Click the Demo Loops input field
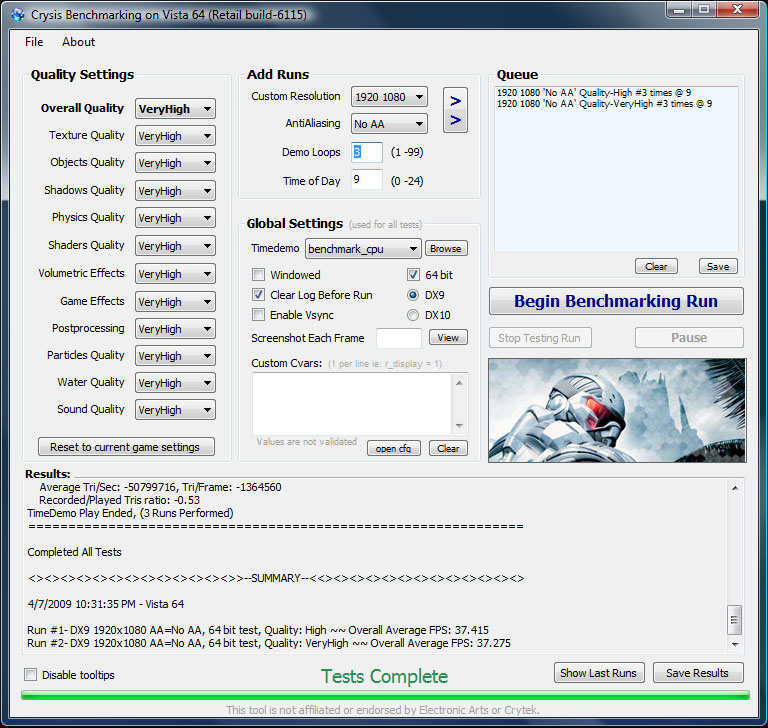 (367, 152)
